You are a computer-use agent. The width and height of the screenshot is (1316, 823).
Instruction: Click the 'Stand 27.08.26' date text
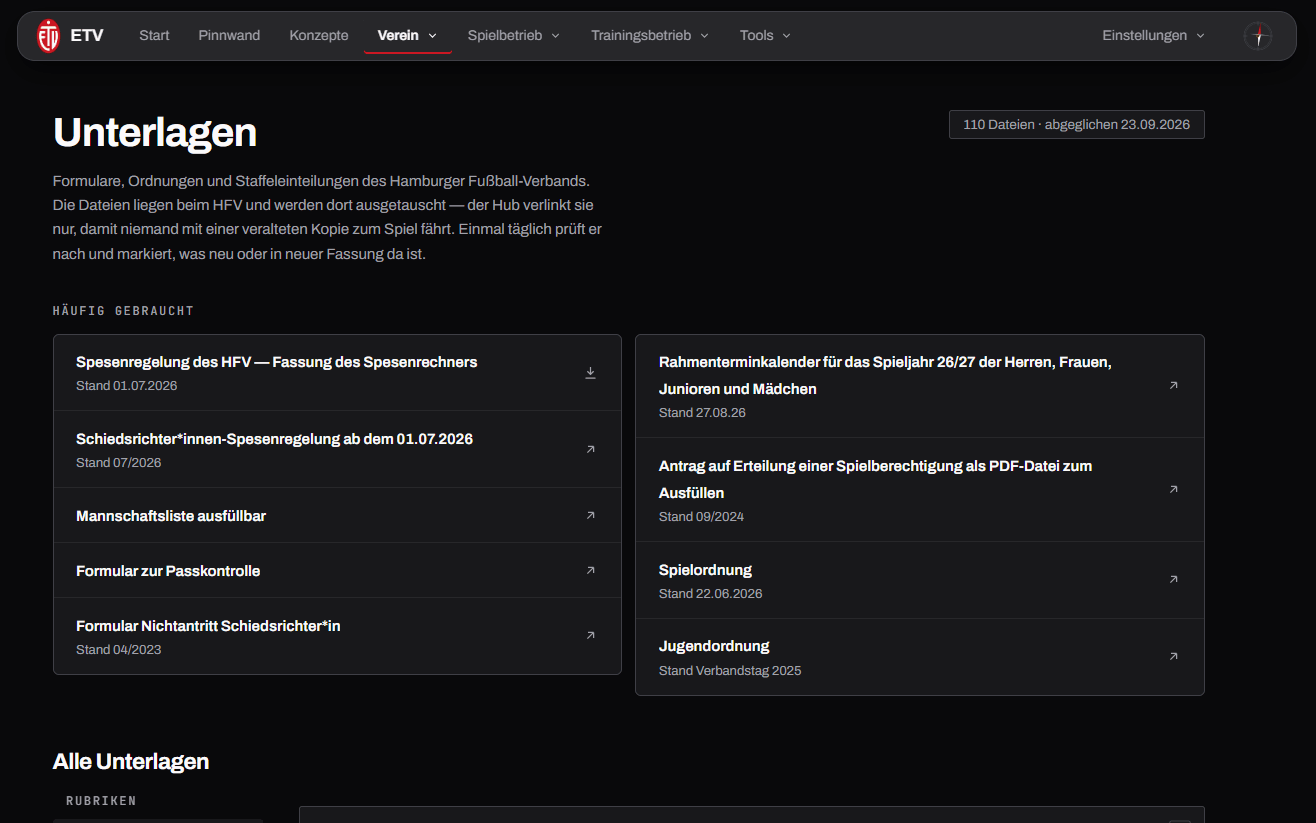pyautogui.click(x=702, y=413)
